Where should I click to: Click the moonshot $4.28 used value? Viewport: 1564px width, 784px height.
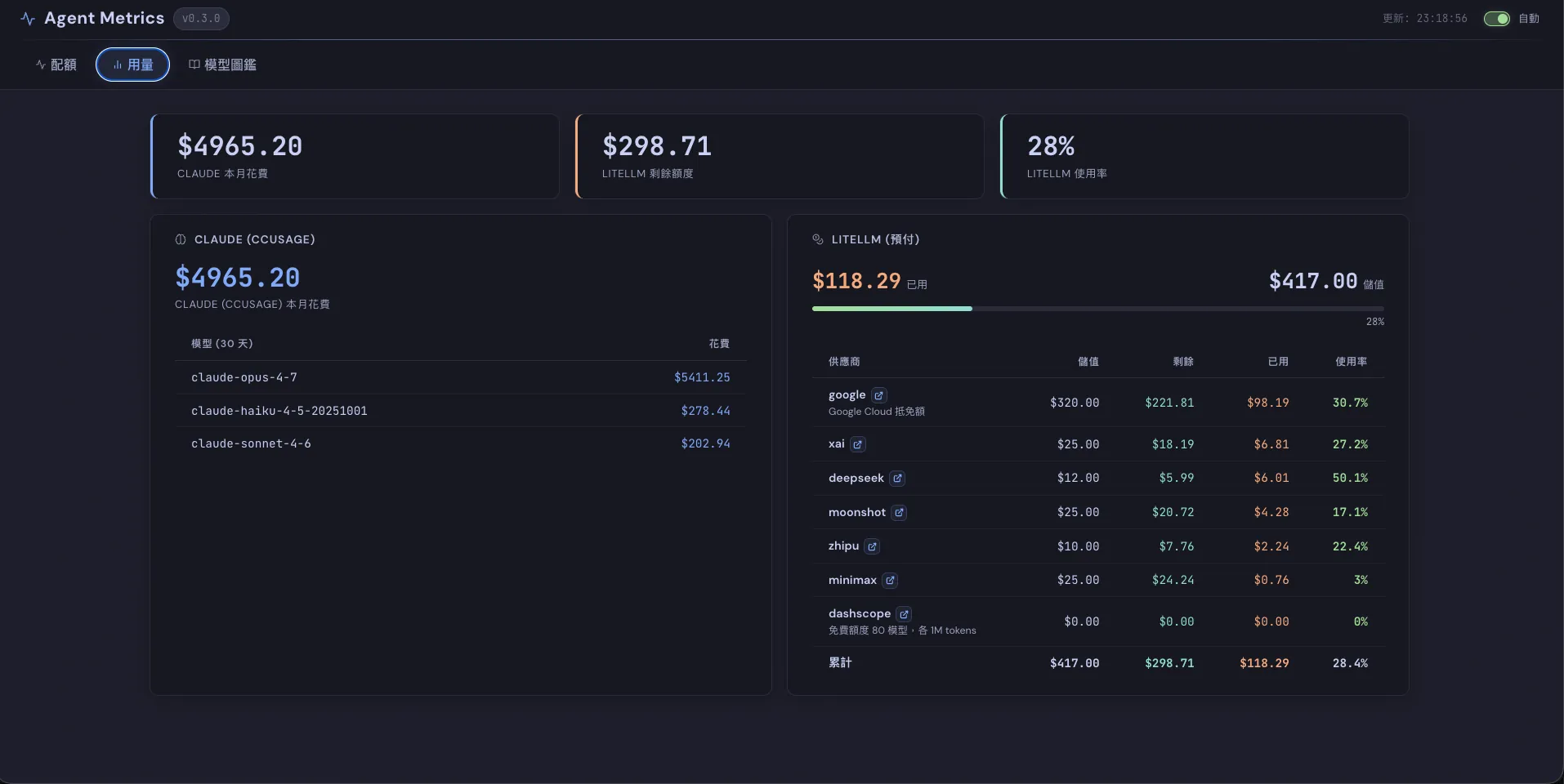[x=1271, y=512]
